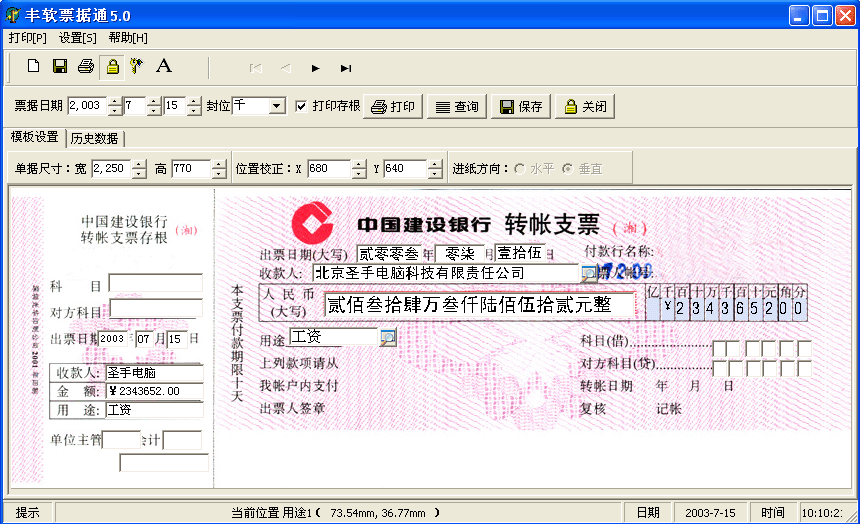This screenshot has width=860, height=524.
Task: Click the stub 收款人 field 圣手电脑
Action: [155, 373]
